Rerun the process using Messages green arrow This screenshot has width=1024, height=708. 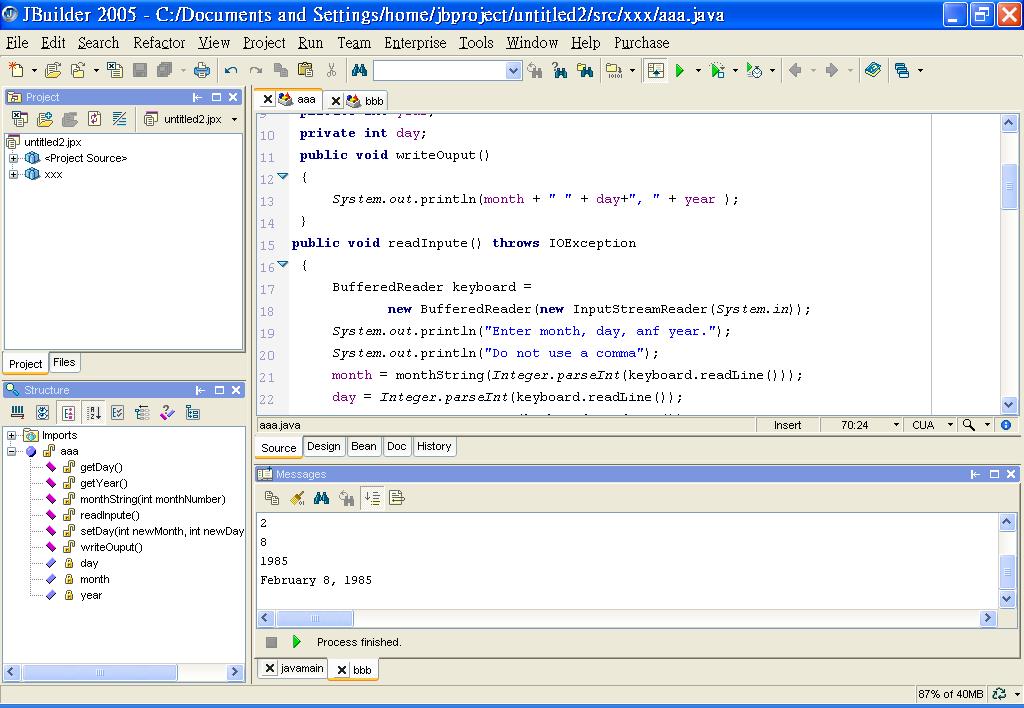296,642
